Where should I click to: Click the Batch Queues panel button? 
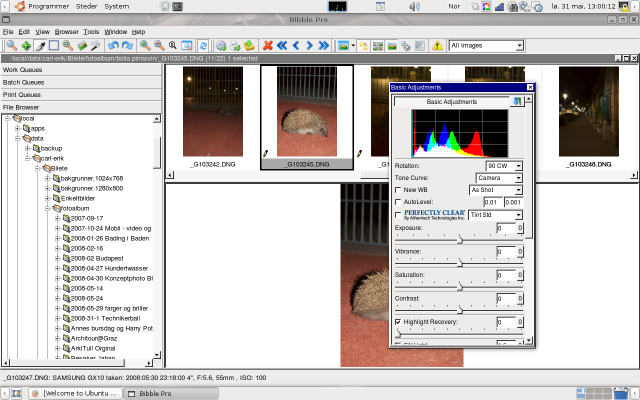[80, 82]
